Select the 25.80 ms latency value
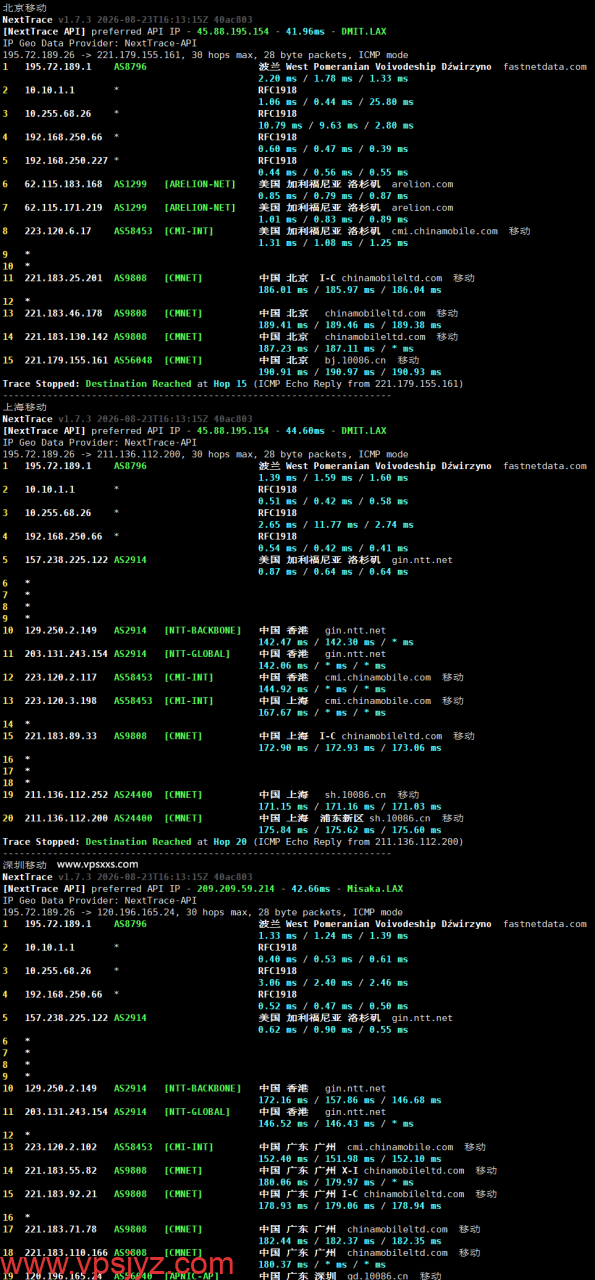This screenshot has width=595, height=1280. (x=391, y=102)
